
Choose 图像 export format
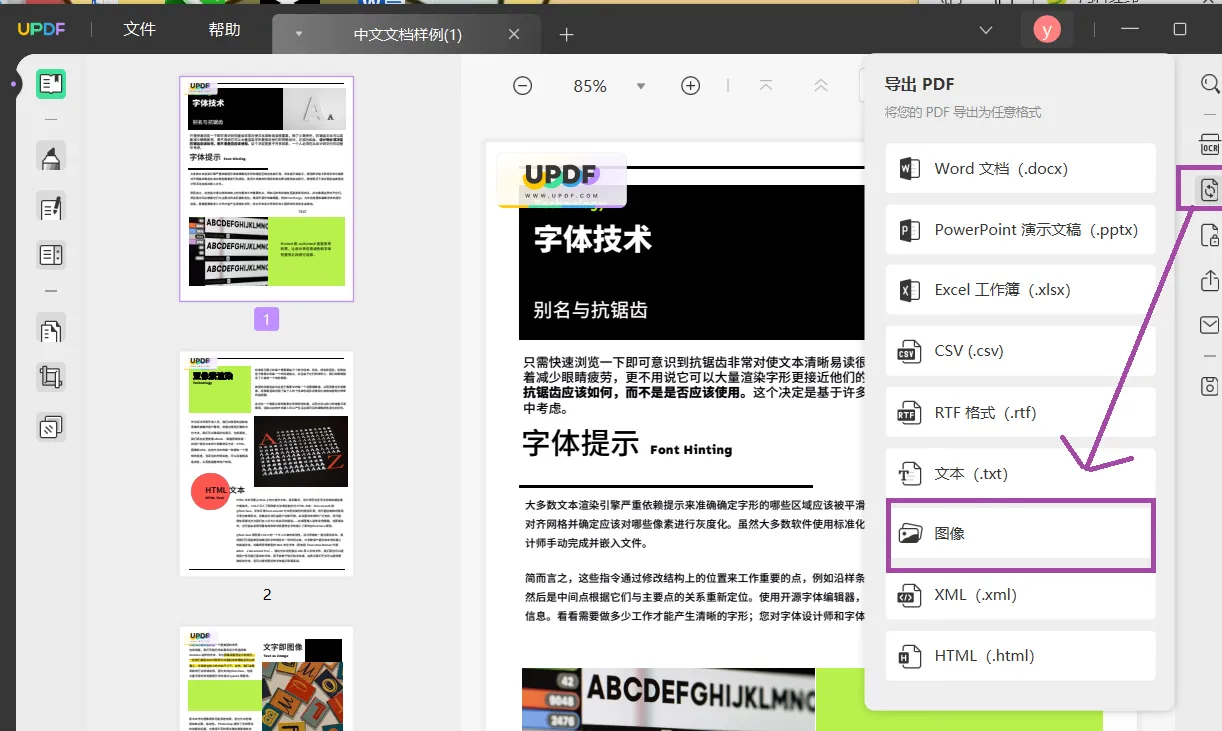coord(1021,534)
